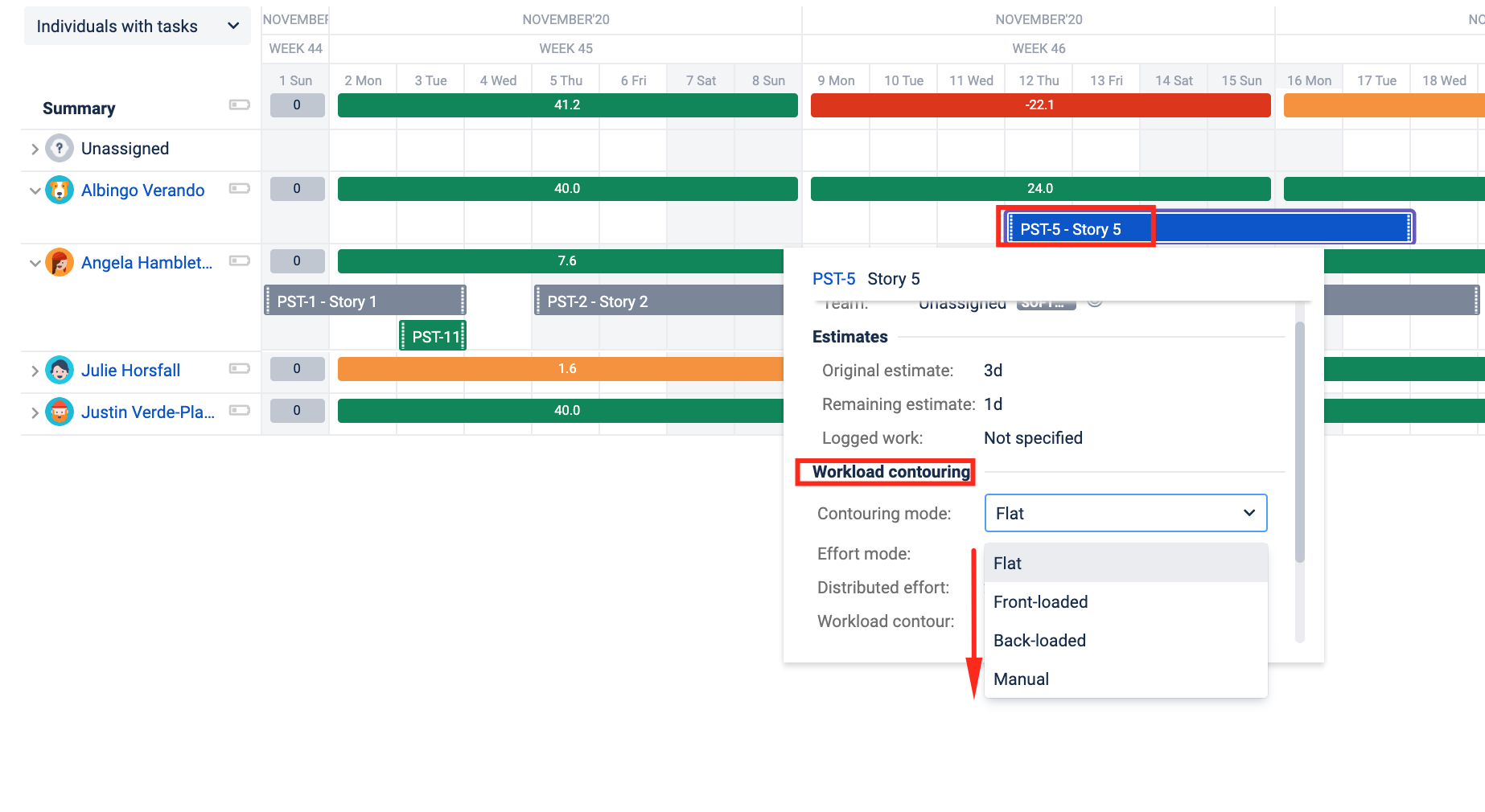
Task: Collapse the Albingo Verando row
Action: coord(35,191)
